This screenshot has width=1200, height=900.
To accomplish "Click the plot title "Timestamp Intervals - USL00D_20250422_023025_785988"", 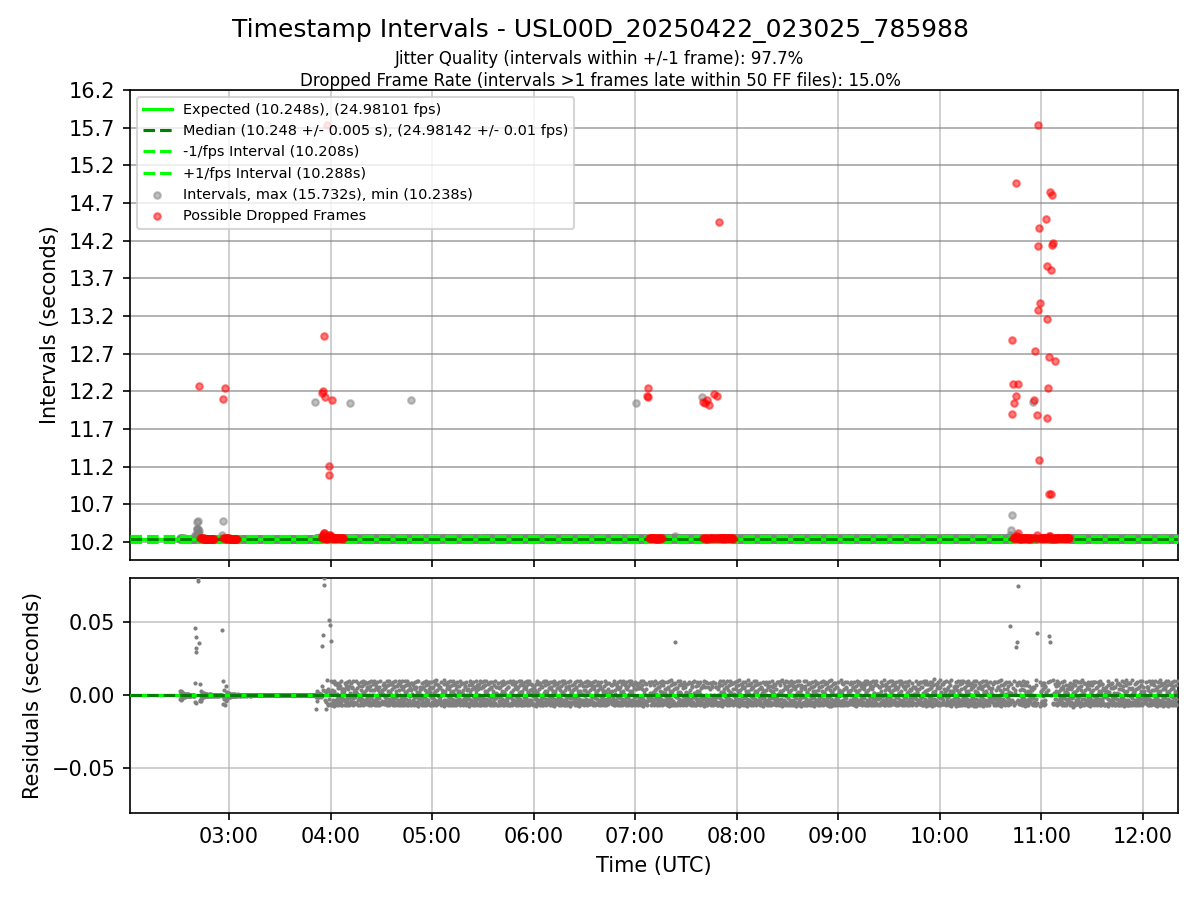I will click(600, 29).
